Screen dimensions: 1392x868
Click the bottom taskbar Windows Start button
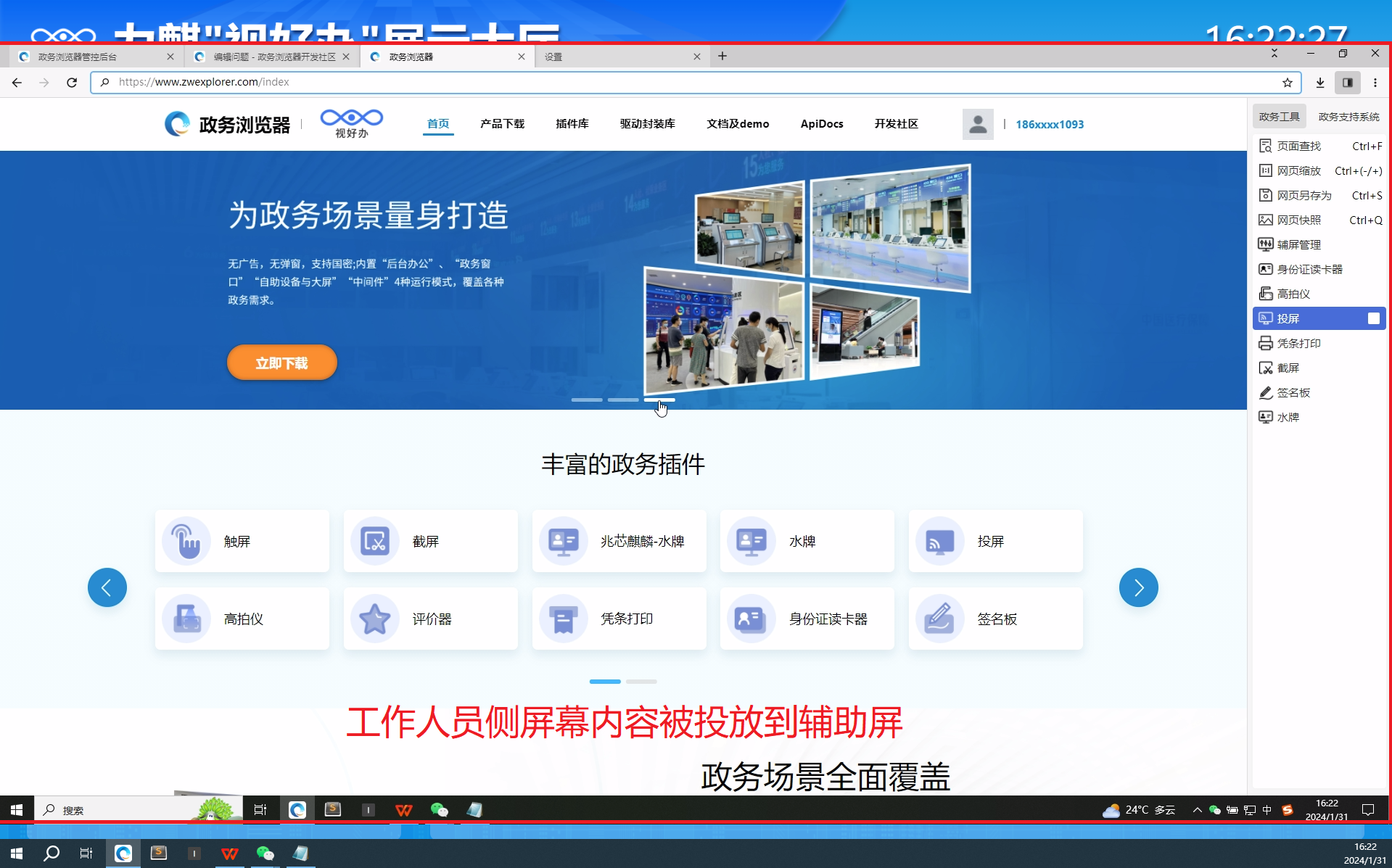coord(17,853)
